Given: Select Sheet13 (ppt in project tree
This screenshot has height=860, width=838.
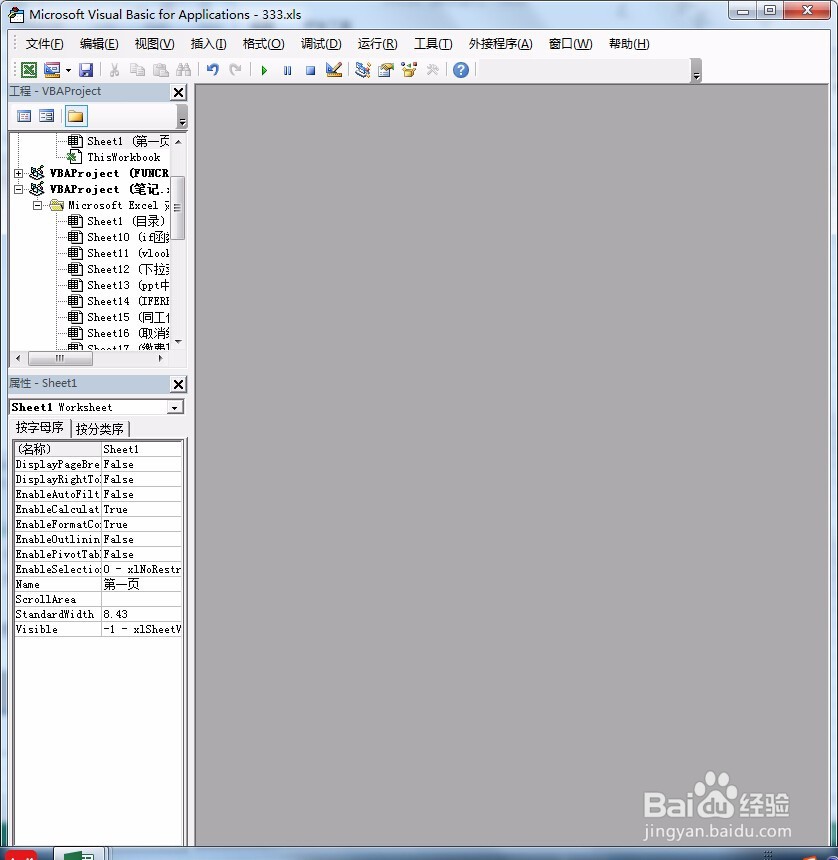Looking at the screenshot, I should point(128,285).
